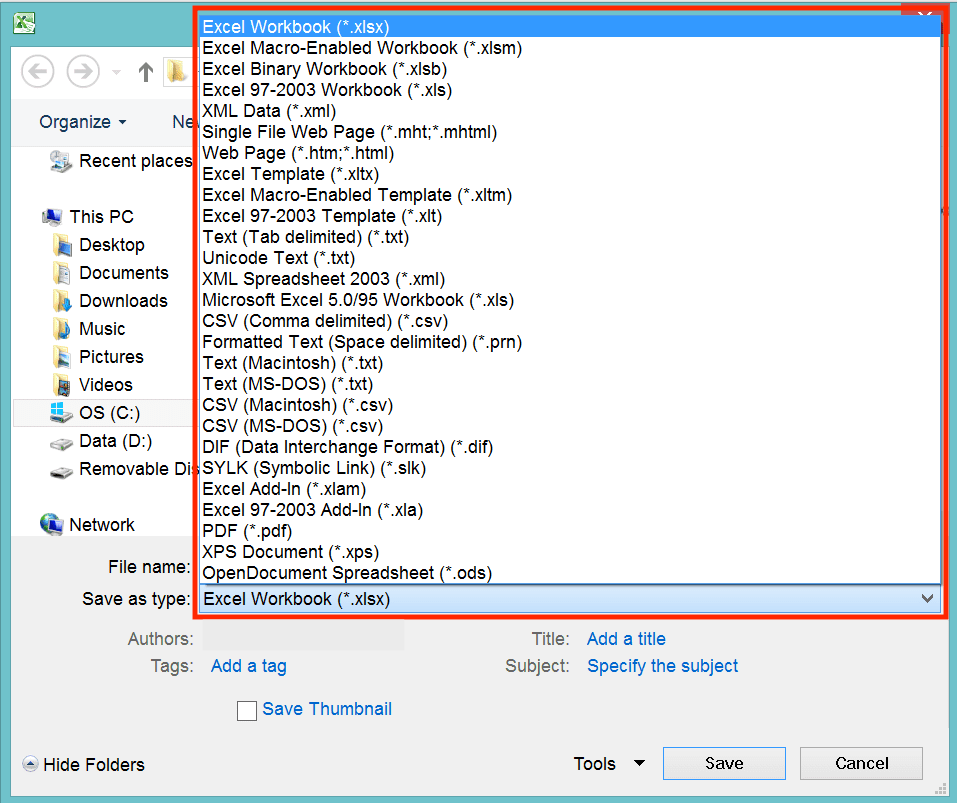The width and height of the screenshot is (957, 803).
Task: Choose Single File Web Page (*.mht;*.mhtml)
Action: pyautogui.click(x=570, y=132)
